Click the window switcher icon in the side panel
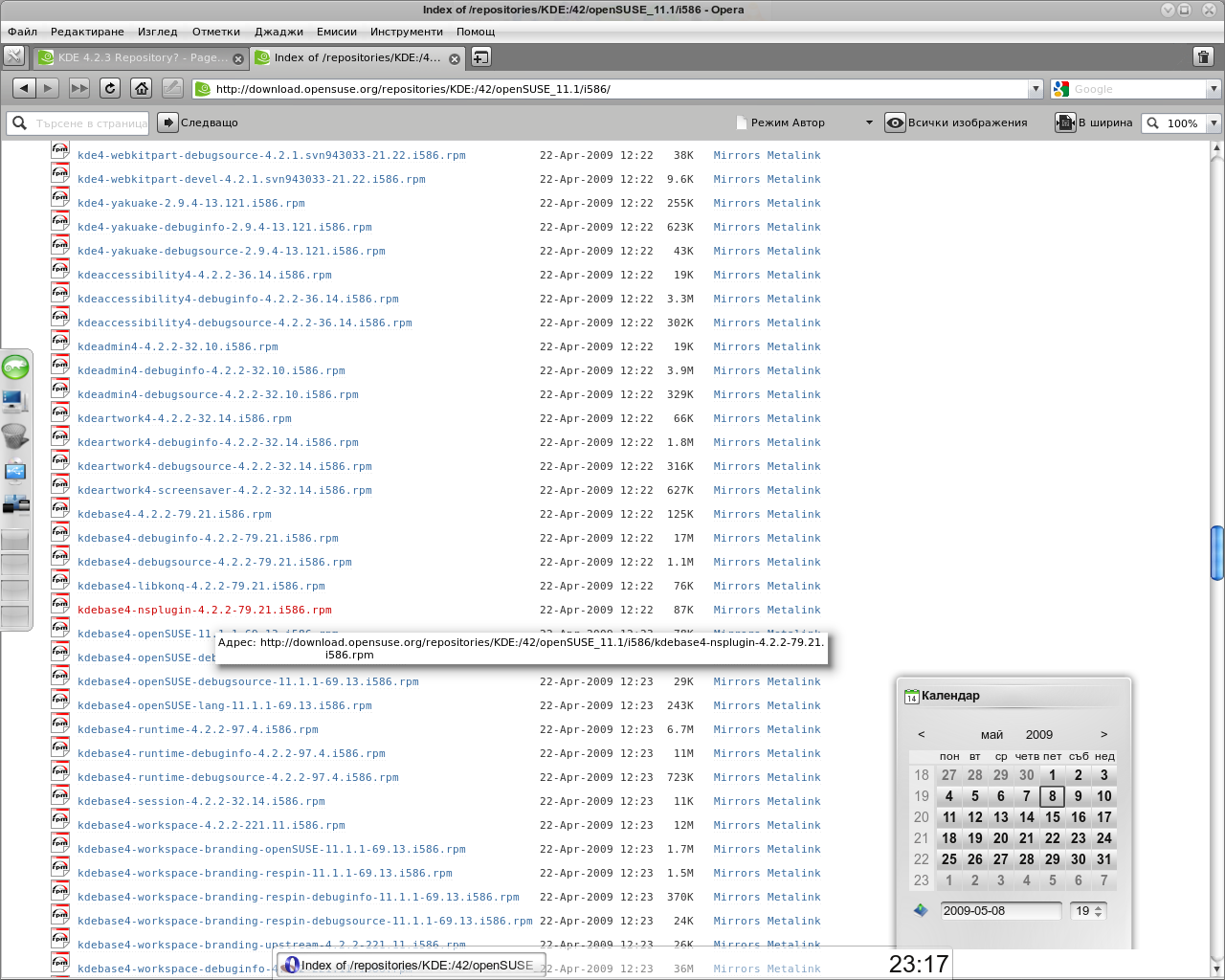 tap(15, 503)
